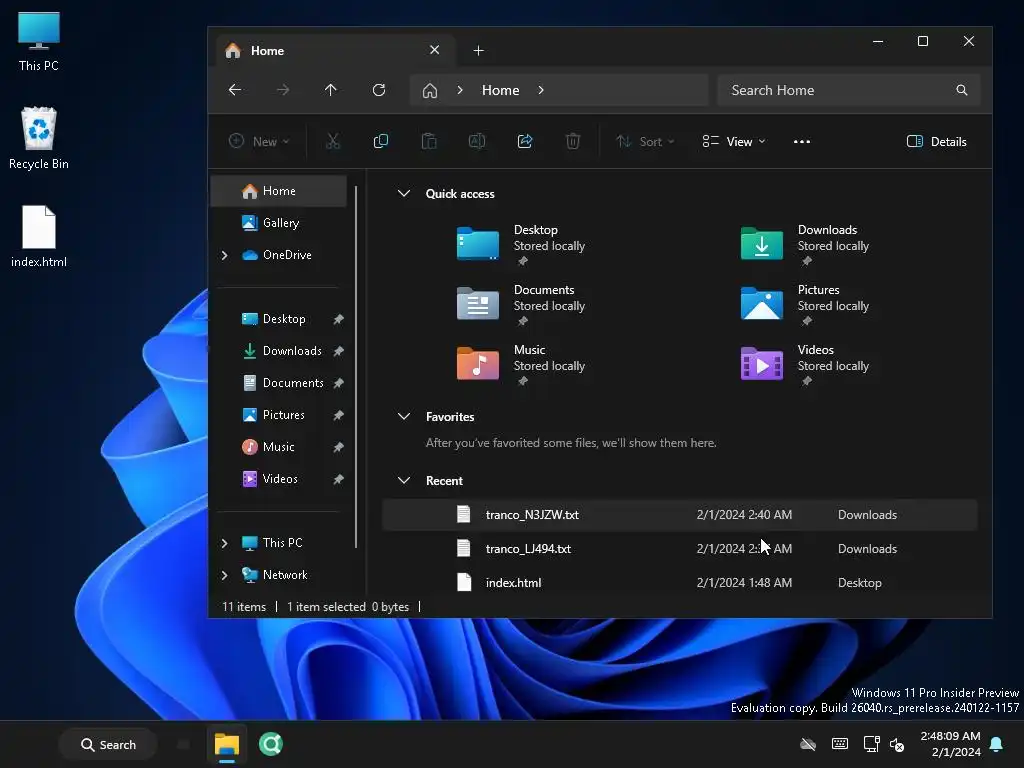Image resolution: width=1024 pixels, height=768 pixels.
Task: Click the Share icon in toolbar
Action: point(525,141)
